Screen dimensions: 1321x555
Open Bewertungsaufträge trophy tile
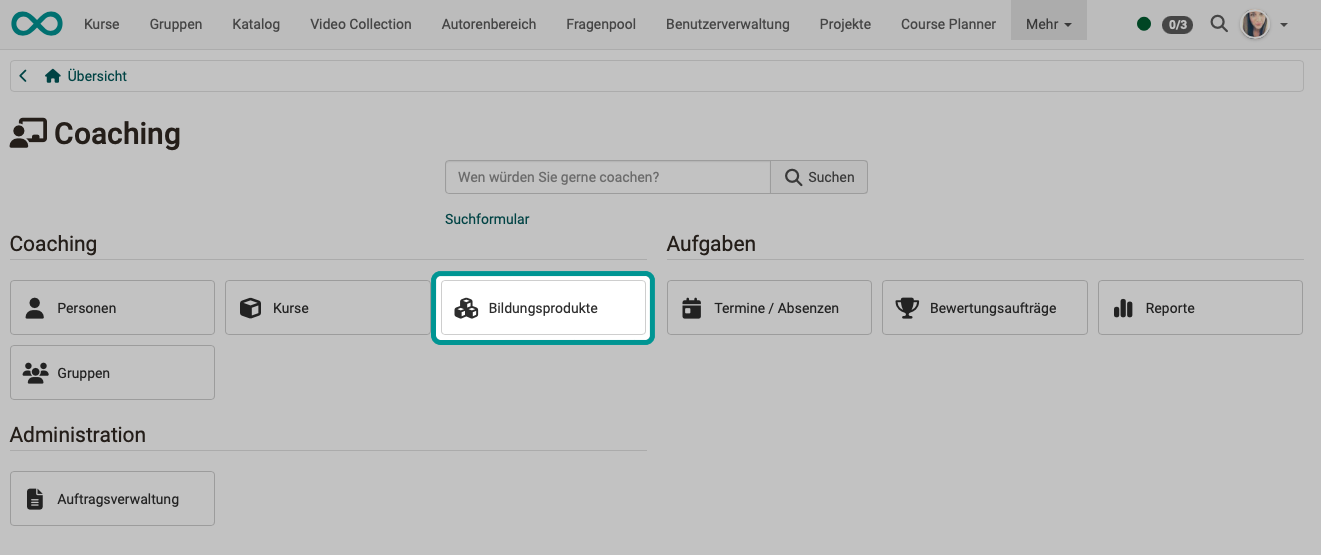click(x=984, y=308)
